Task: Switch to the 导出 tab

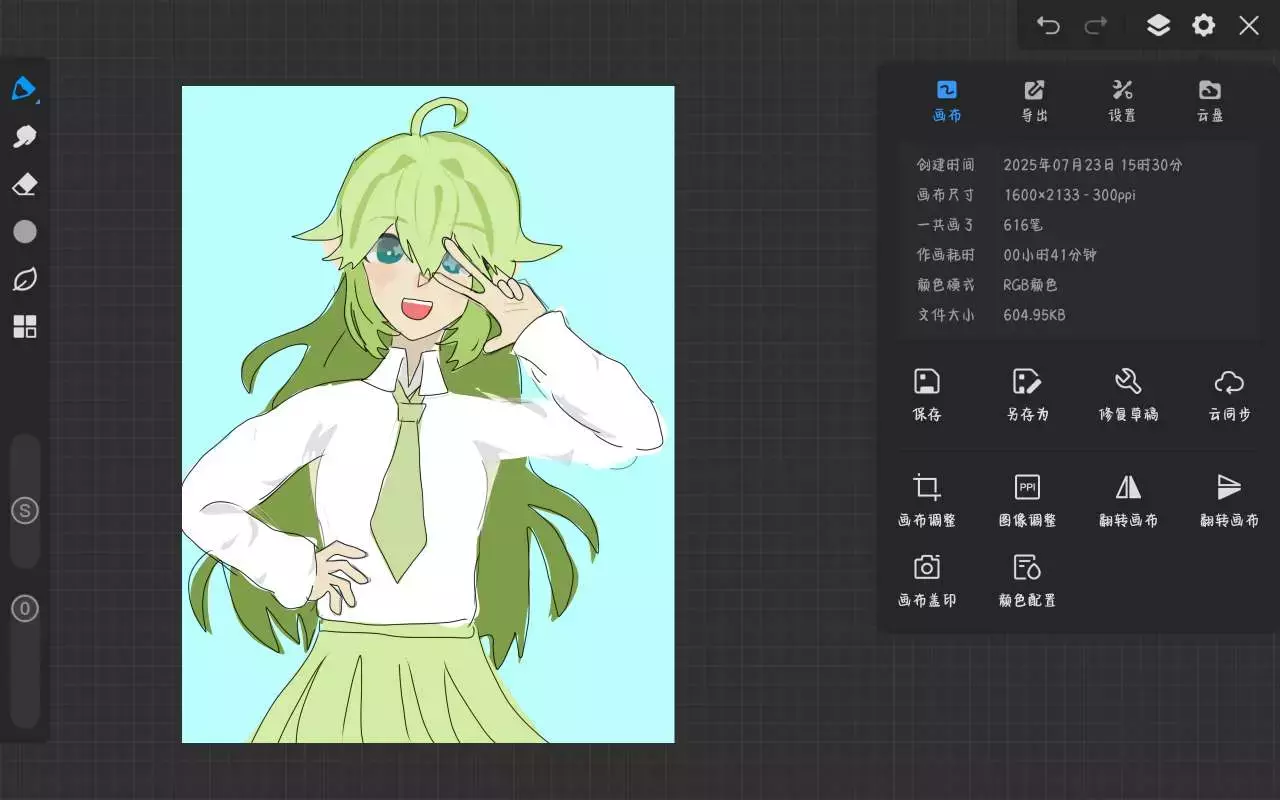Action: [1034, 101]
